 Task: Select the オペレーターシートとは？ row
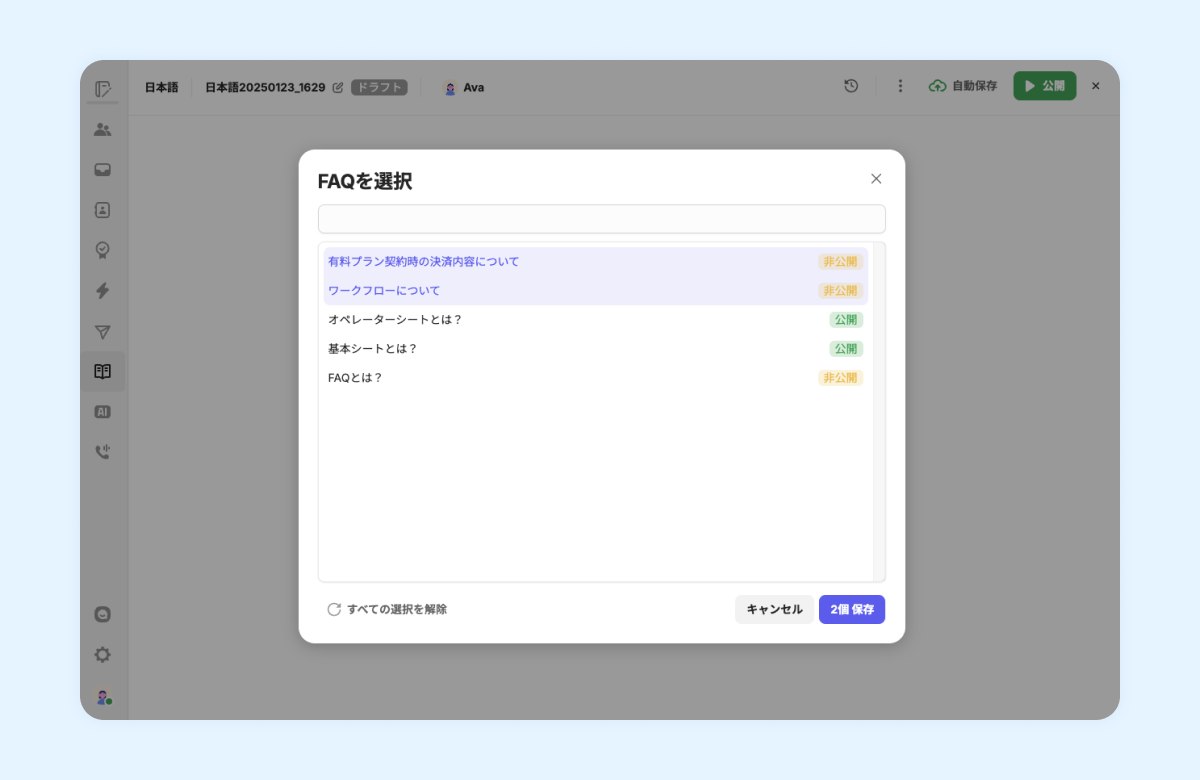pos(595,320)
